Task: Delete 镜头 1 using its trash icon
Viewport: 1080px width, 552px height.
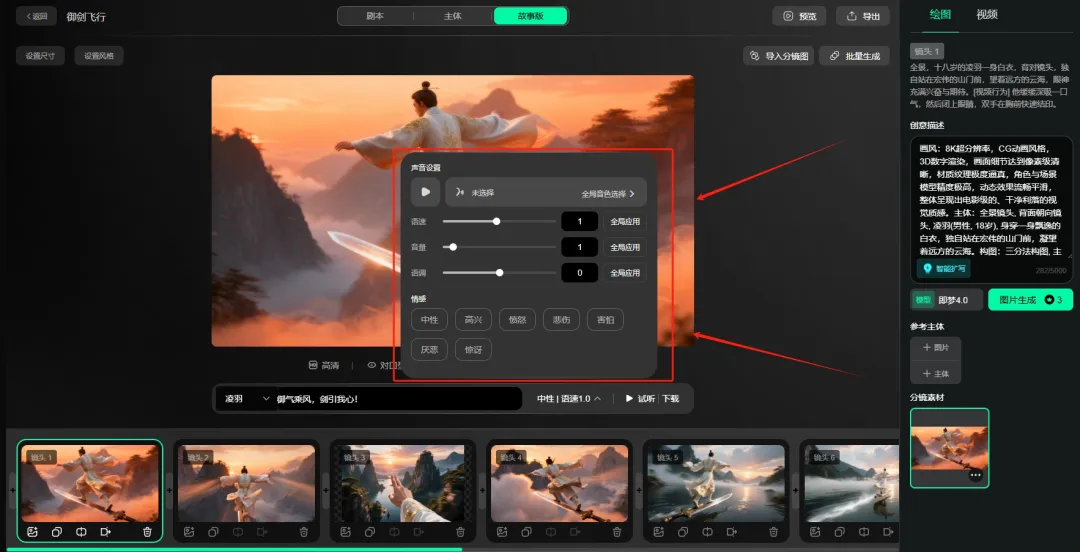Action: 148,531
